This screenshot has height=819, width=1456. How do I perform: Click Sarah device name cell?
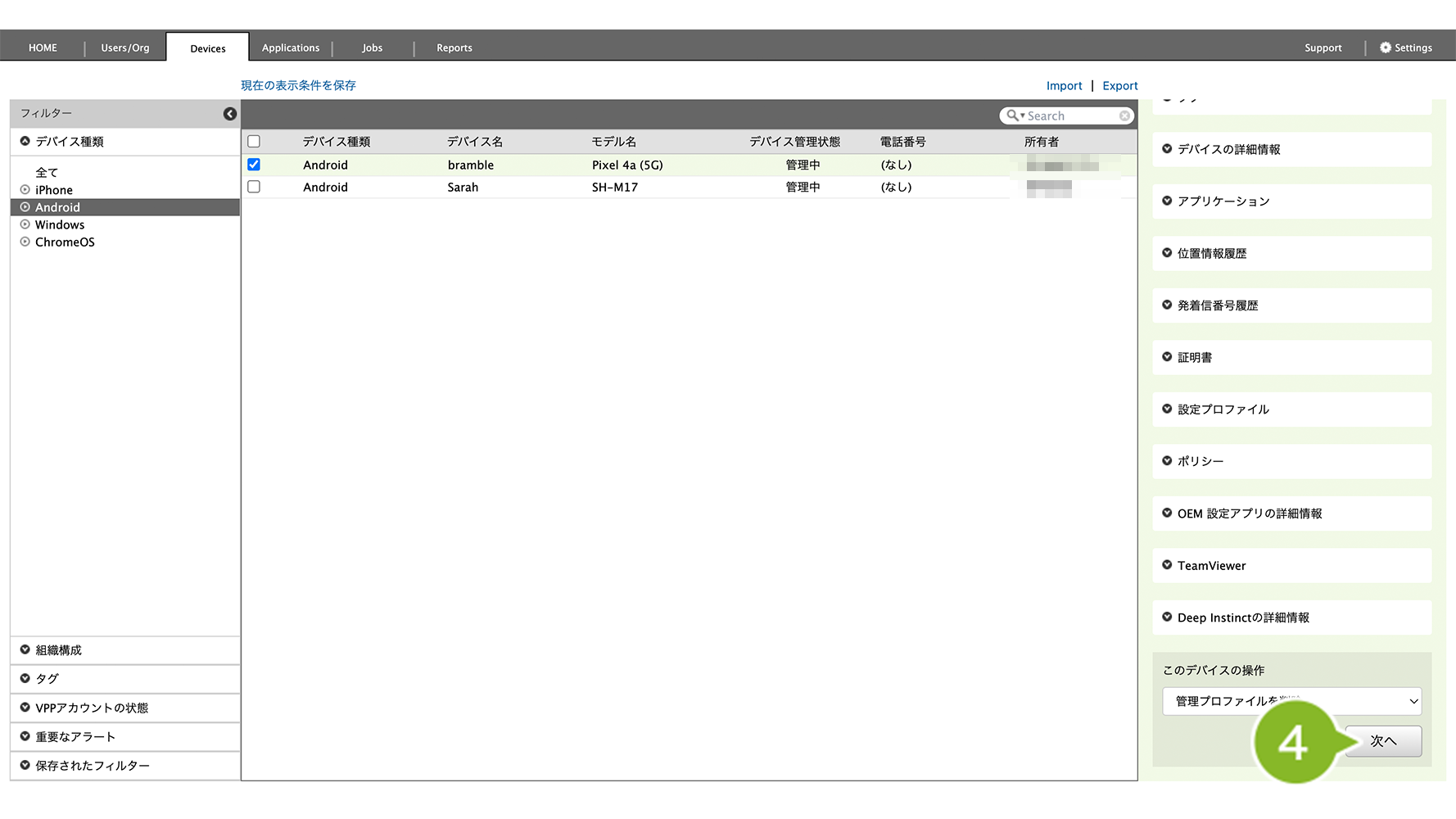point(463,187)
